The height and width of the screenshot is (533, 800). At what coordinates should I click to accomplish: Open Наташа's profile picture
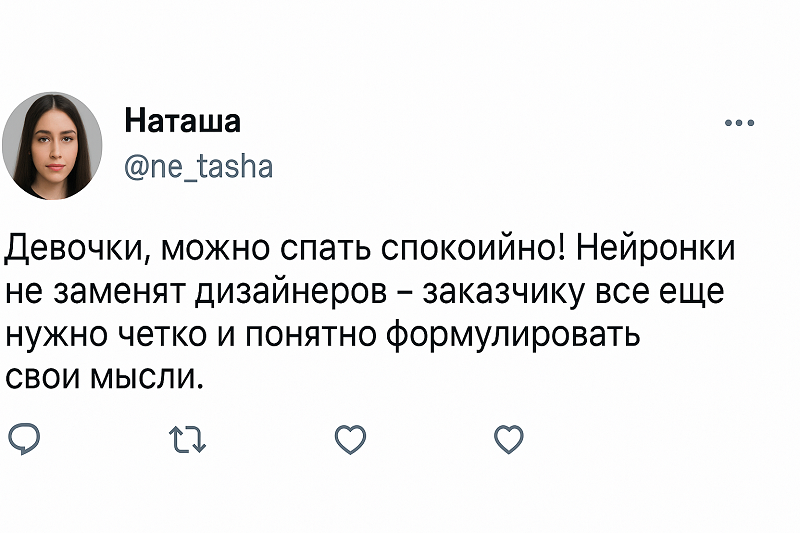coord(52,146)
